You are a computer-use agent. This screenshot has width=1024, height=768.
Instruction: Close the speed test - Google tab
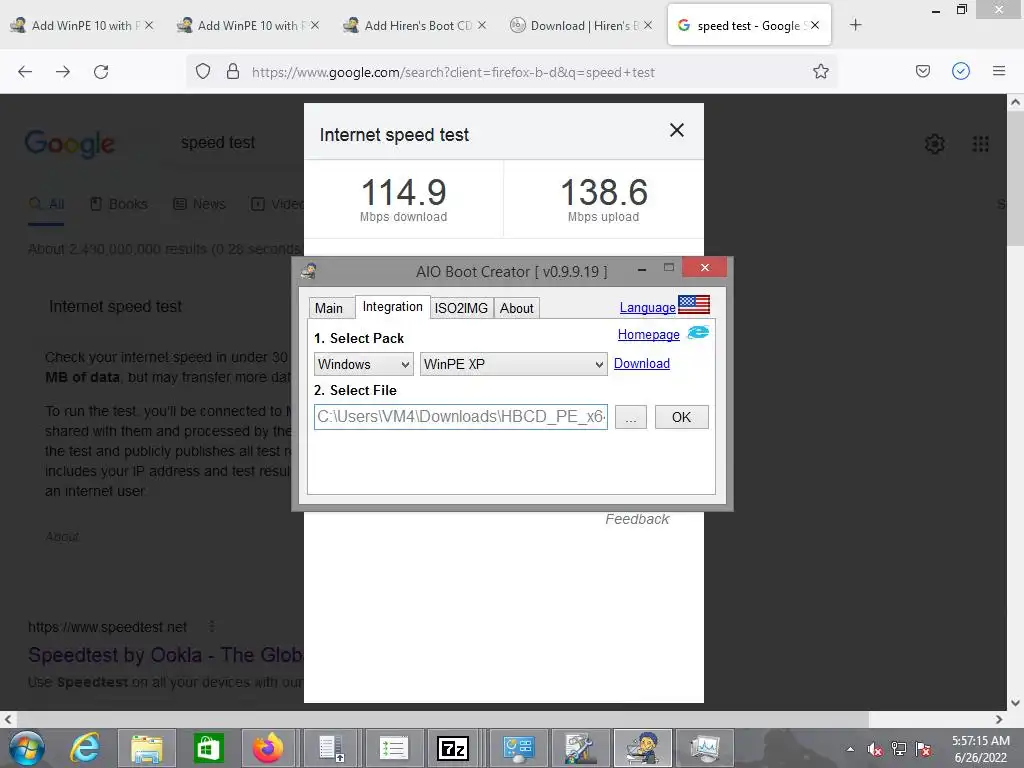(x=815, y=25)
